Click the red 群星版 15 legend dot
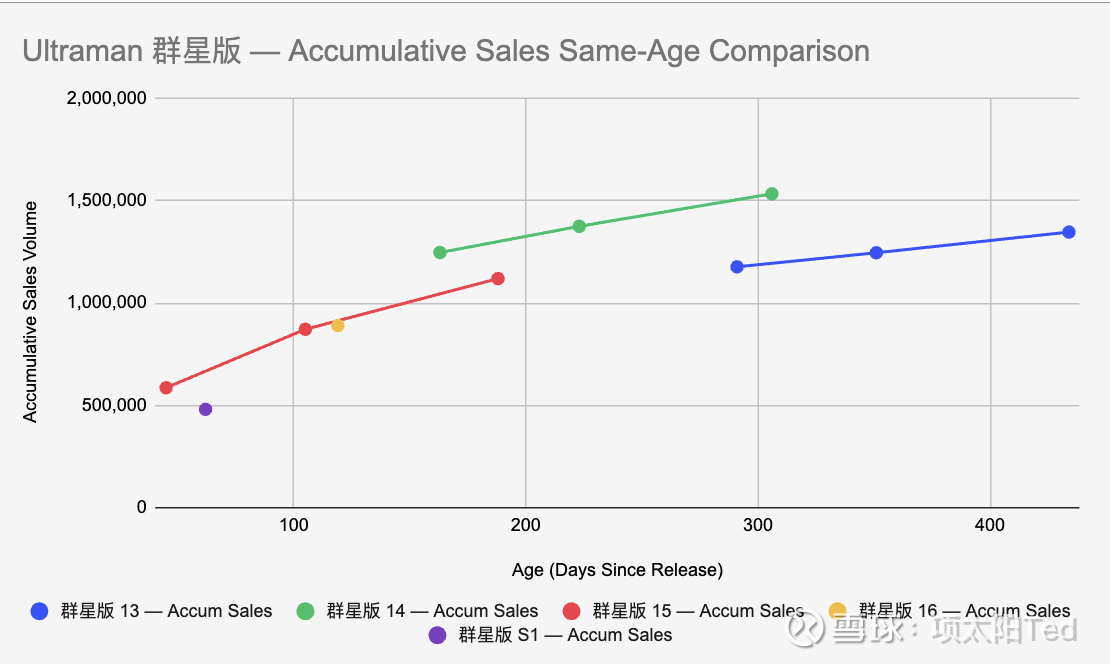The width and height of the screenshot is (1110, 664). (573, 611)
